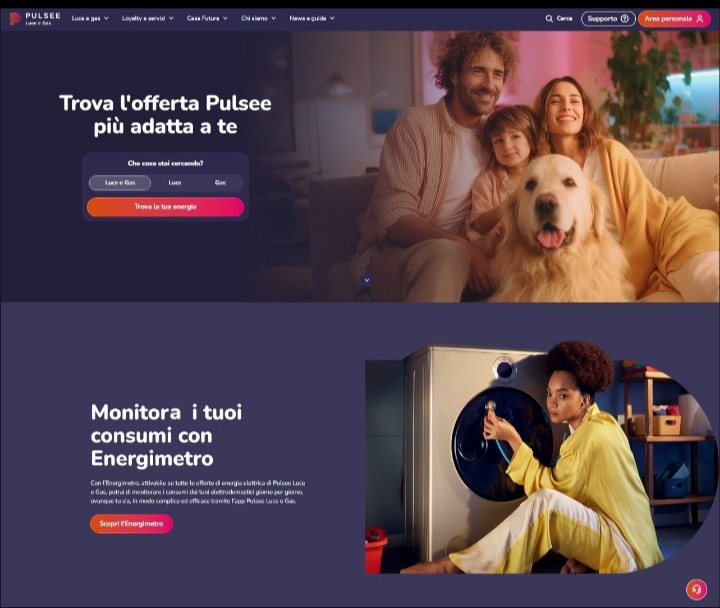Image resolution: width=720 pixels, height=608 pixels.
Task: Open the News e guide menu
Action: point(312,18)
